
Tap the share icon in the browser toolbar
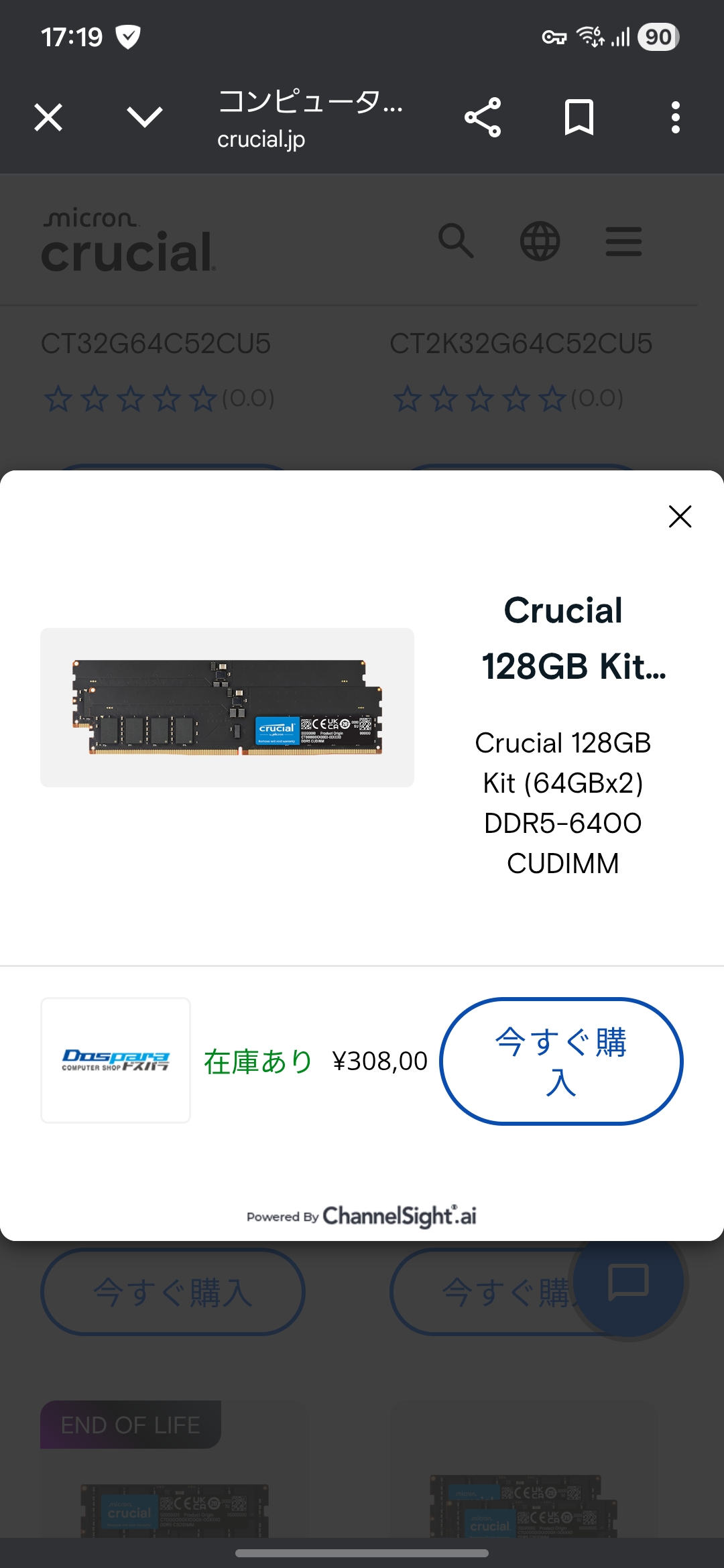(x=483, y=117)
